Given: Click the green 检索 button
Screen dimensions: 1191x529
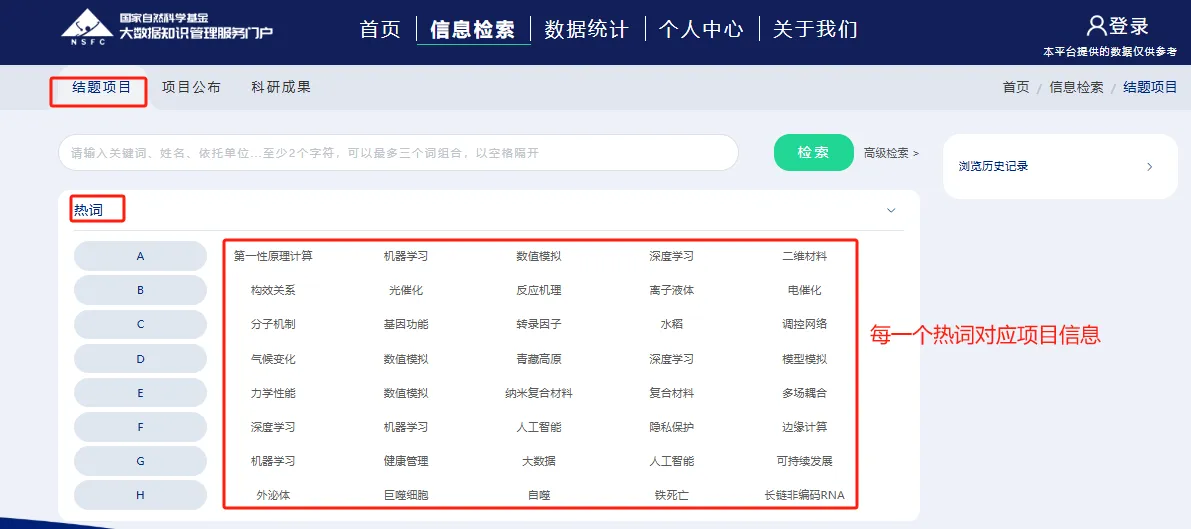Looking at the screenshot, I should [x=813, y=153].
